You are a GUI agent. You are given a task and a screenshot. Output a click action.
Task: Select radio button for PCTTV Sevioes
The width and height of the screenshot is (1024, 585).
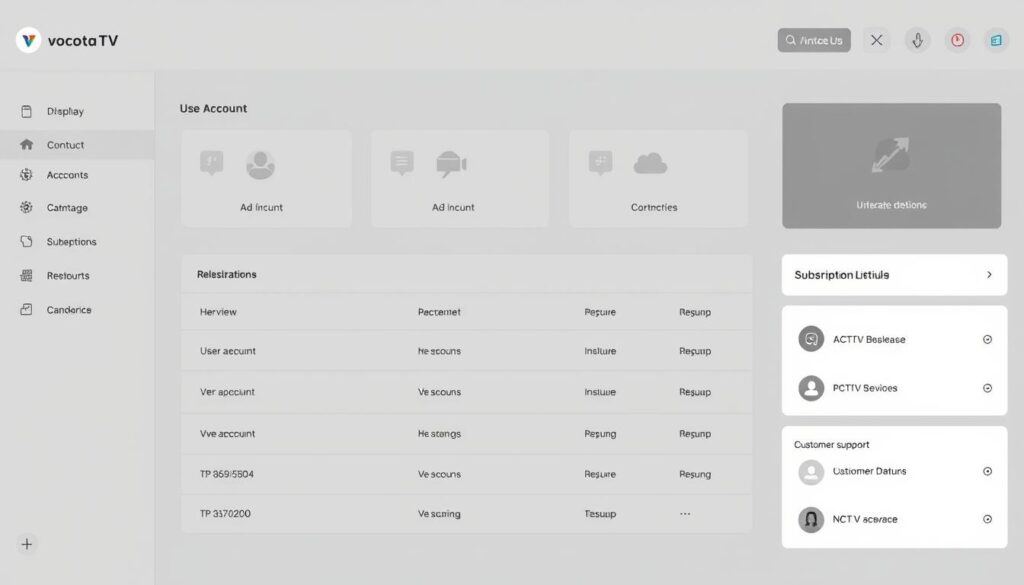click(987, 388)
